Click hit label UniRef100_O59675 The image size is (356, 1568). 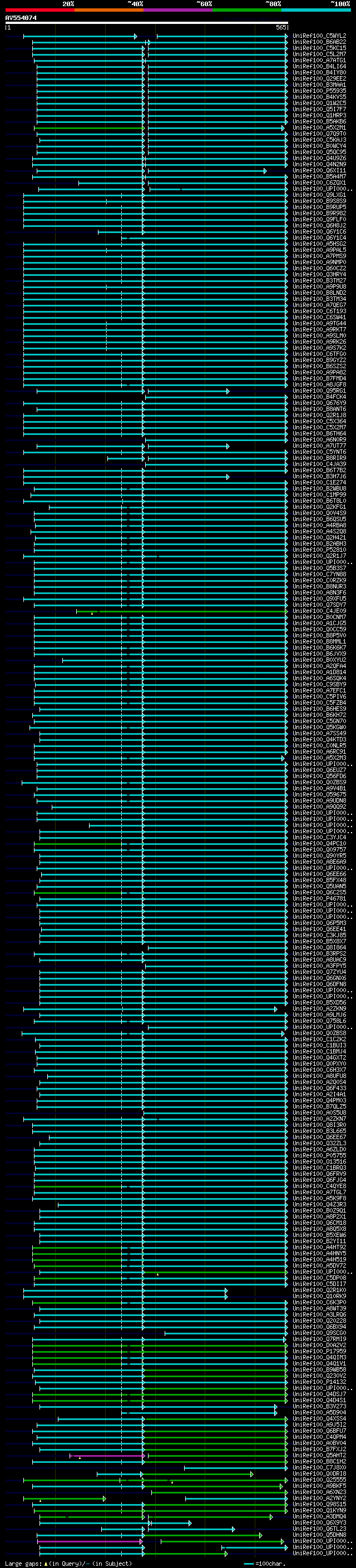pyautogui.click(x=319, y=794)
